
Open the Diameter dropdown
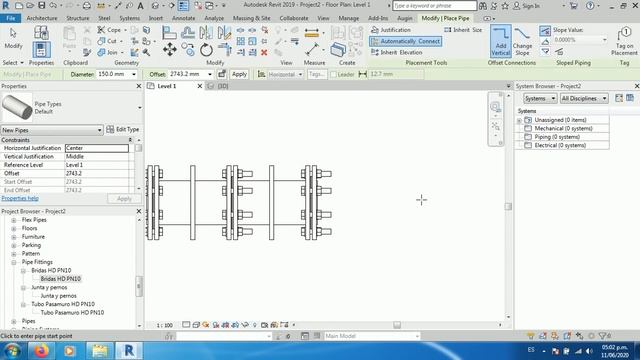tap(133, 74)
